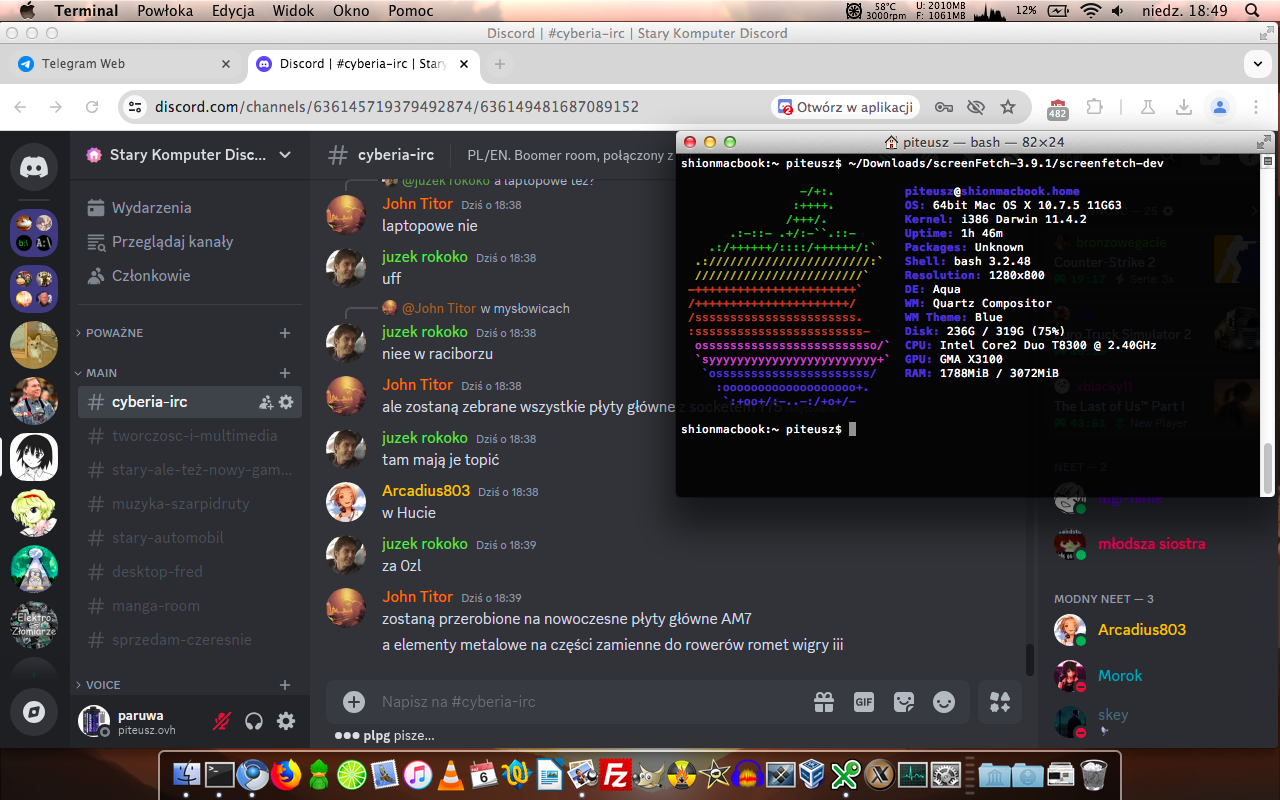Open the Explore servers compass icon
Viewport: 1280px width, 800px height.
[34, 711]
